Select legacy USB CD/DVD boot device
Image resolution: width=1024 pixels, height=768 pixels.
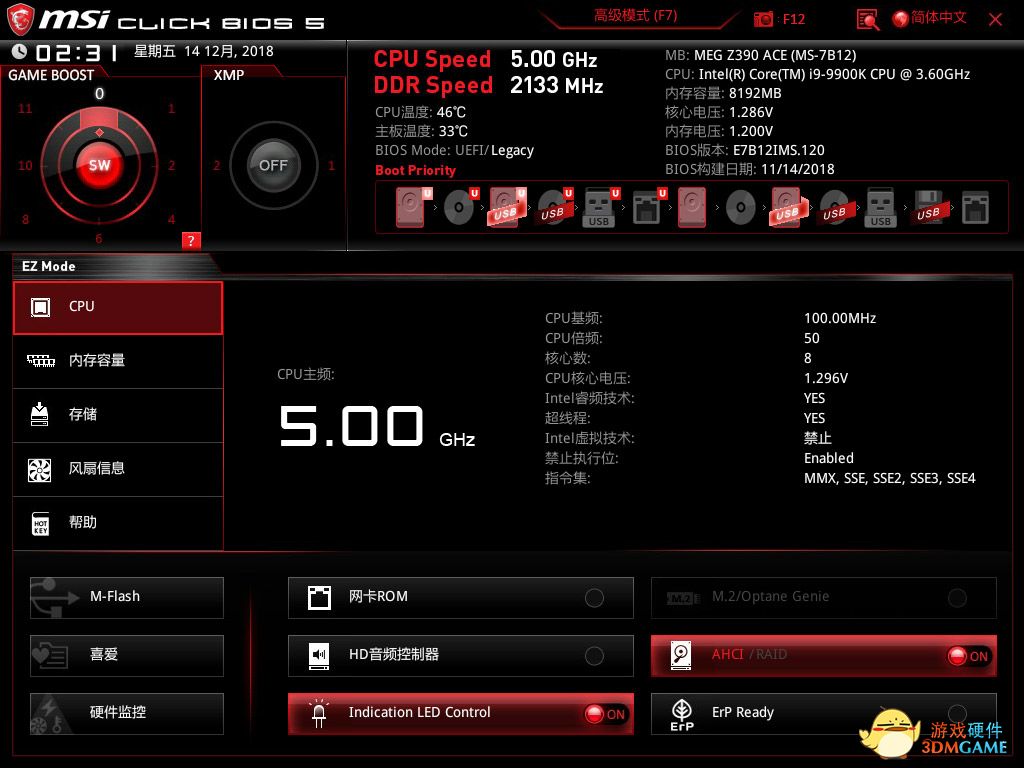coord(834,208)
